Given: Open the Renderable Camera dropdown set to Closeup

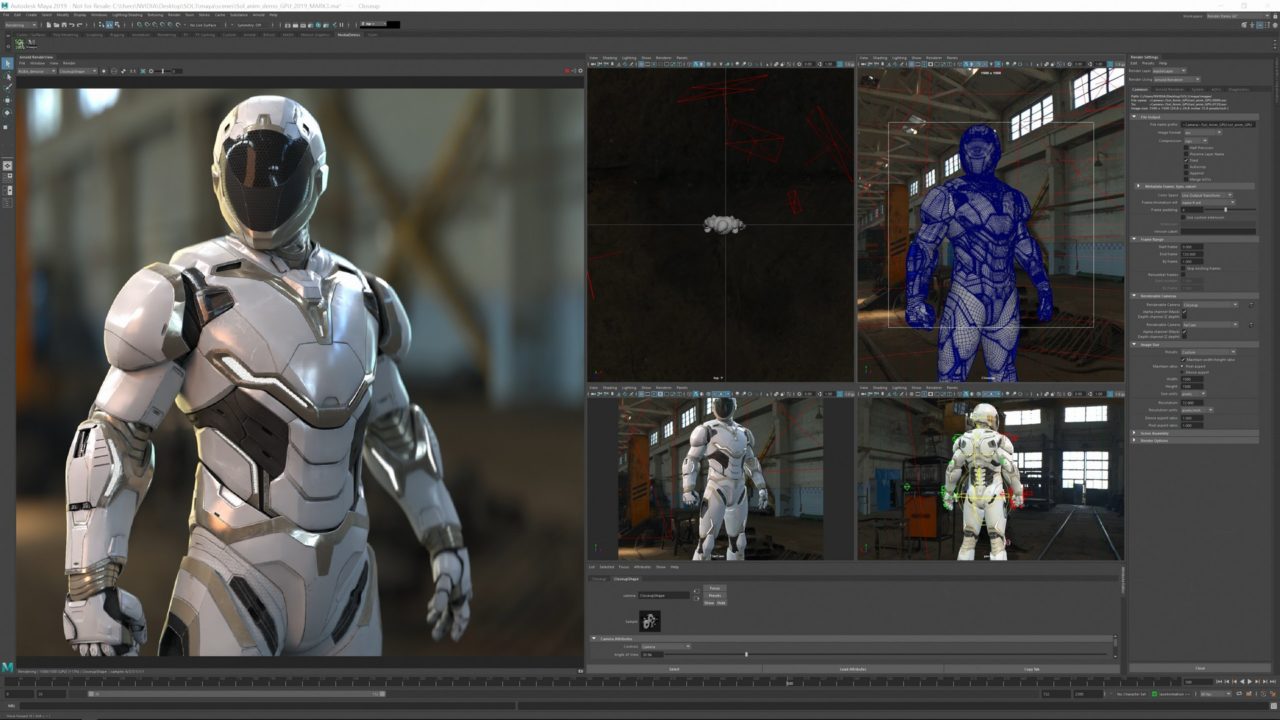Looking at the screenshot, I should pos(1215,305).
